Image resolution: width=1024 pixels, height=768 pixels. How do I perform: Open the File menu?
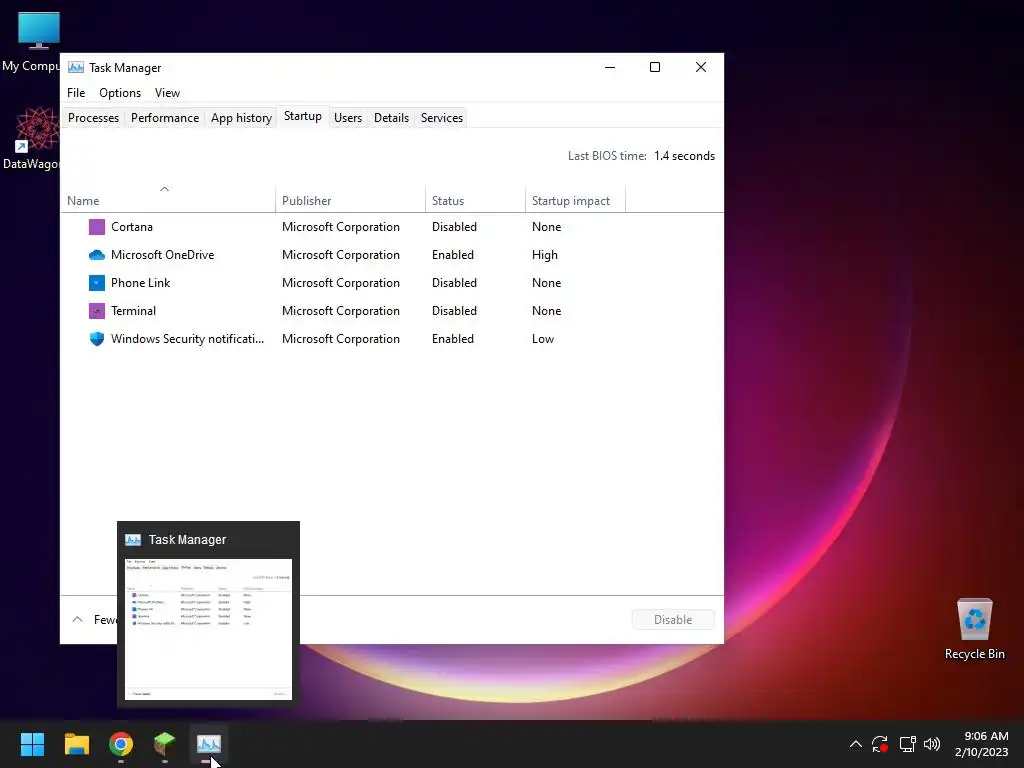(76, 93)
